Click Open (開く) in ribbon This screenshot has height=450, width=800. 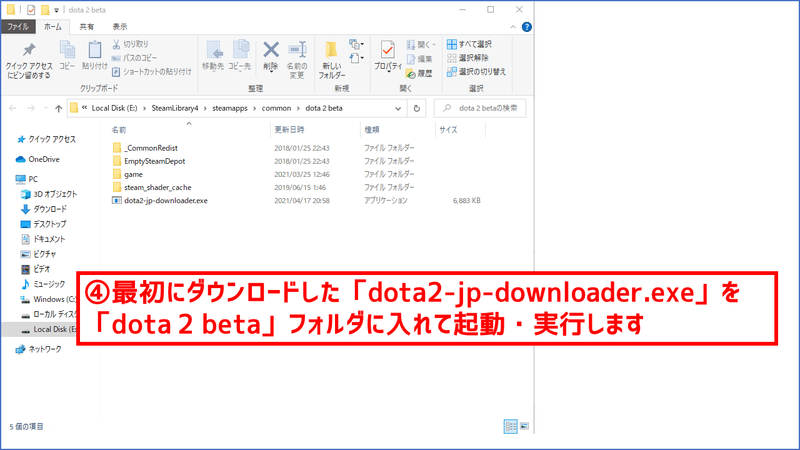[421, 45]
